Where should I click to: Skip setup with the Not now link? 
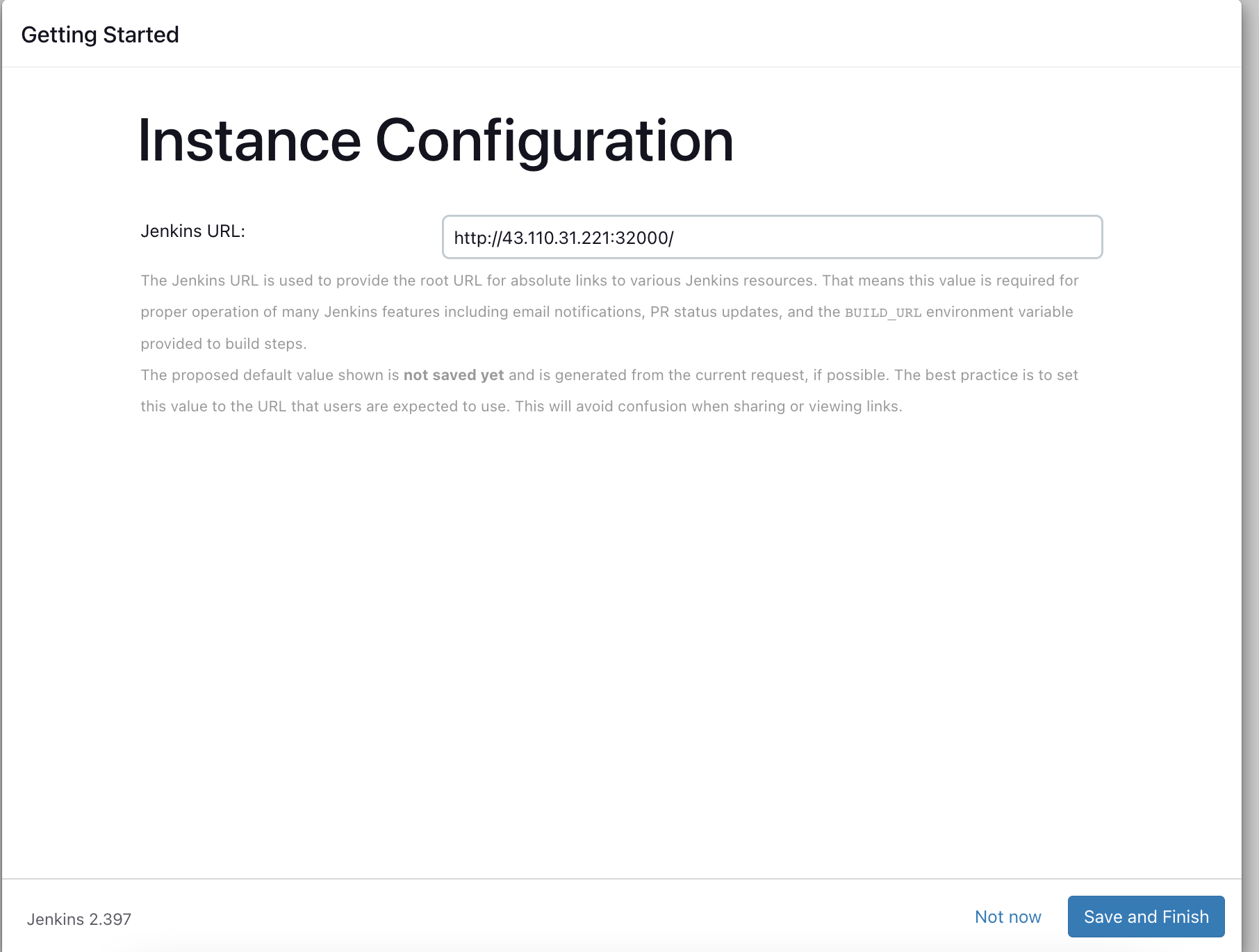tap(1007, 917)
